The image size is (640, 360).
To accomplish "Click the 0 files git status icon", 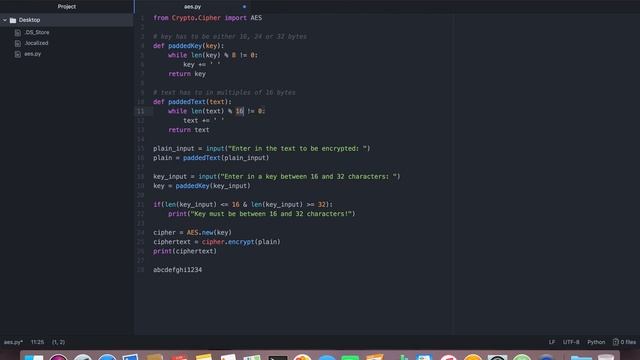I will click(x=616, y=342).
